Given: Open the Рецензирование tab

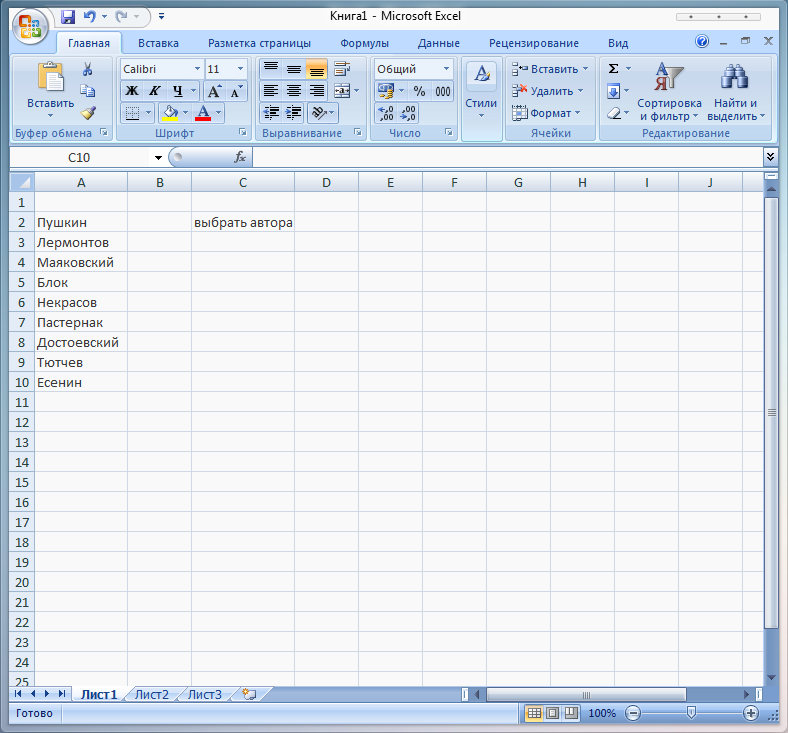Looking at the screenshot, I should point(534,43).
